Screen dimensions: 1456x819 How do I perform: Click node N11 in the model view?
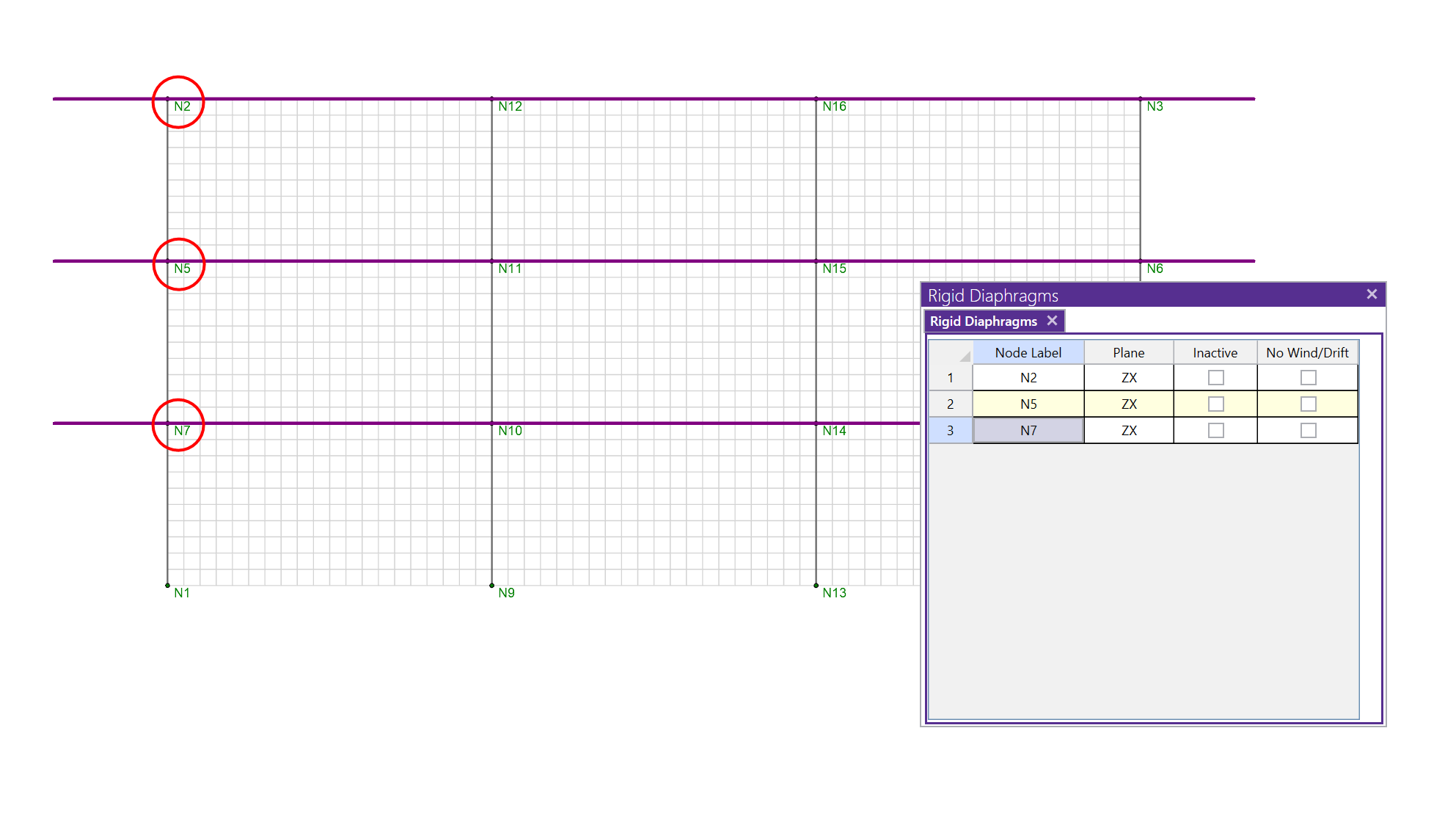tap(491, 261)
